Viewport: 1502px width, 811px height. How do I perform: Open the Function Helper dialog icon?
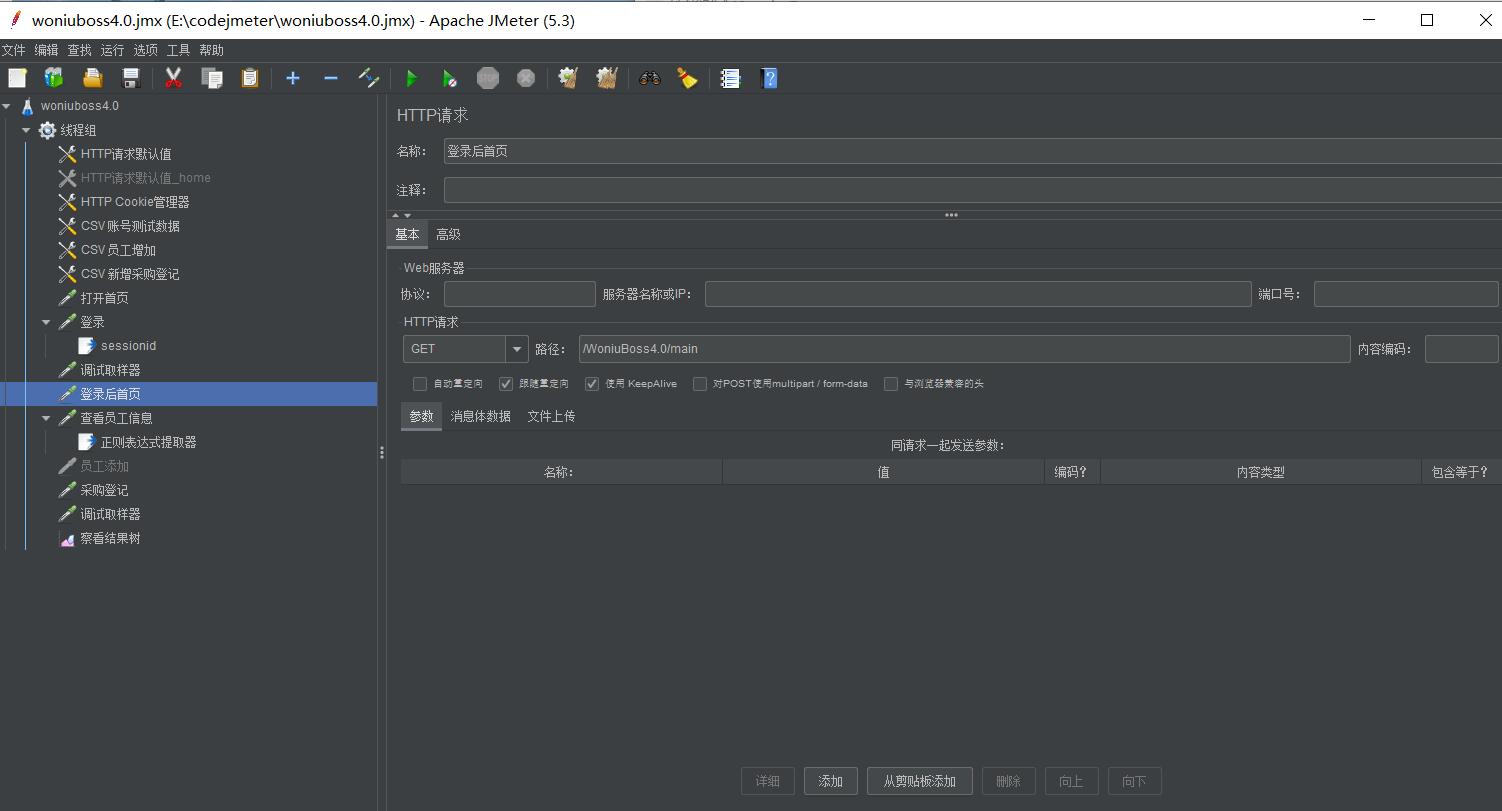coord(730,78)
